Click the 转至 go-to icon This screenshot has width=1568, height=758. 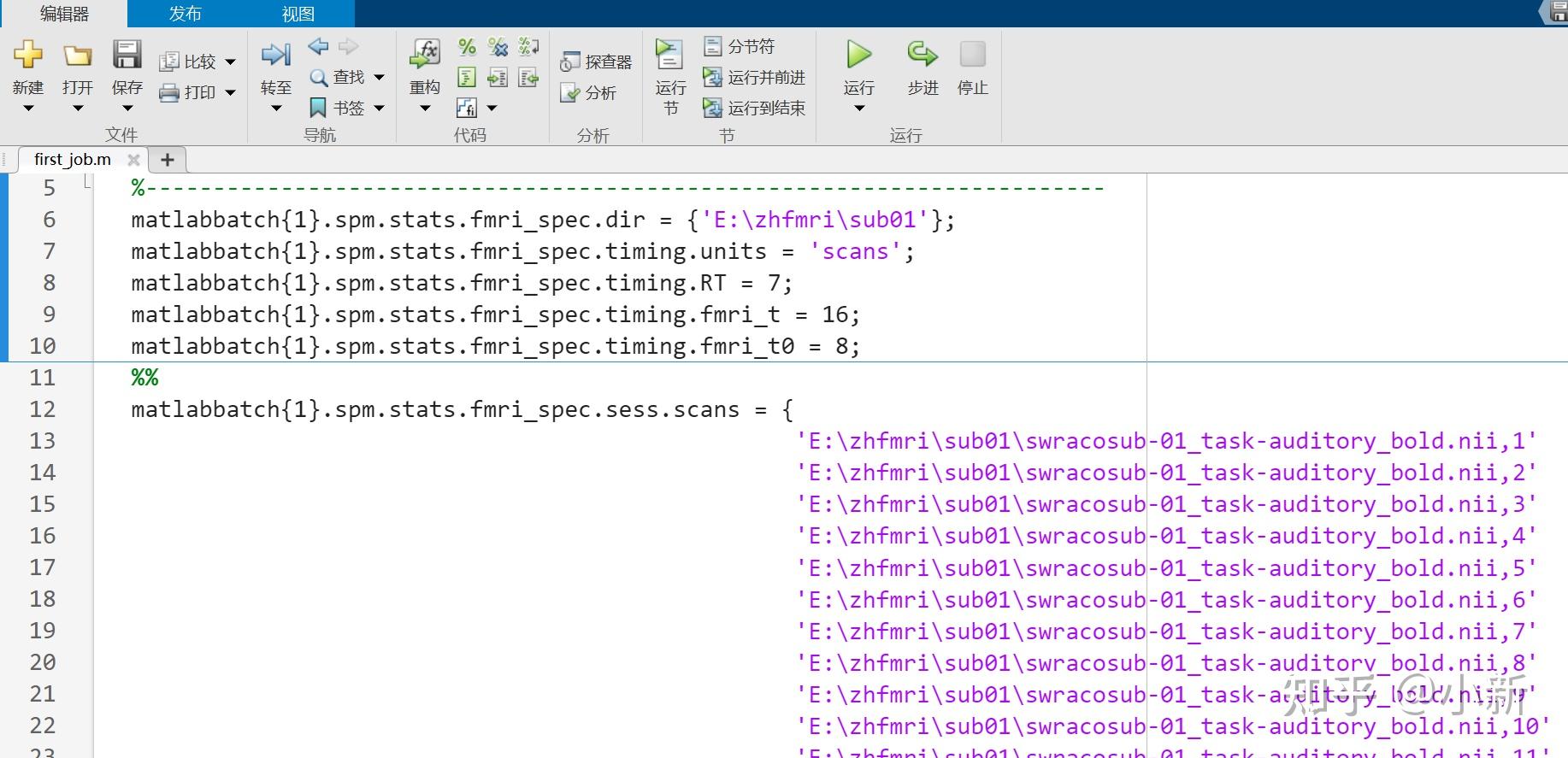(276, 56)
